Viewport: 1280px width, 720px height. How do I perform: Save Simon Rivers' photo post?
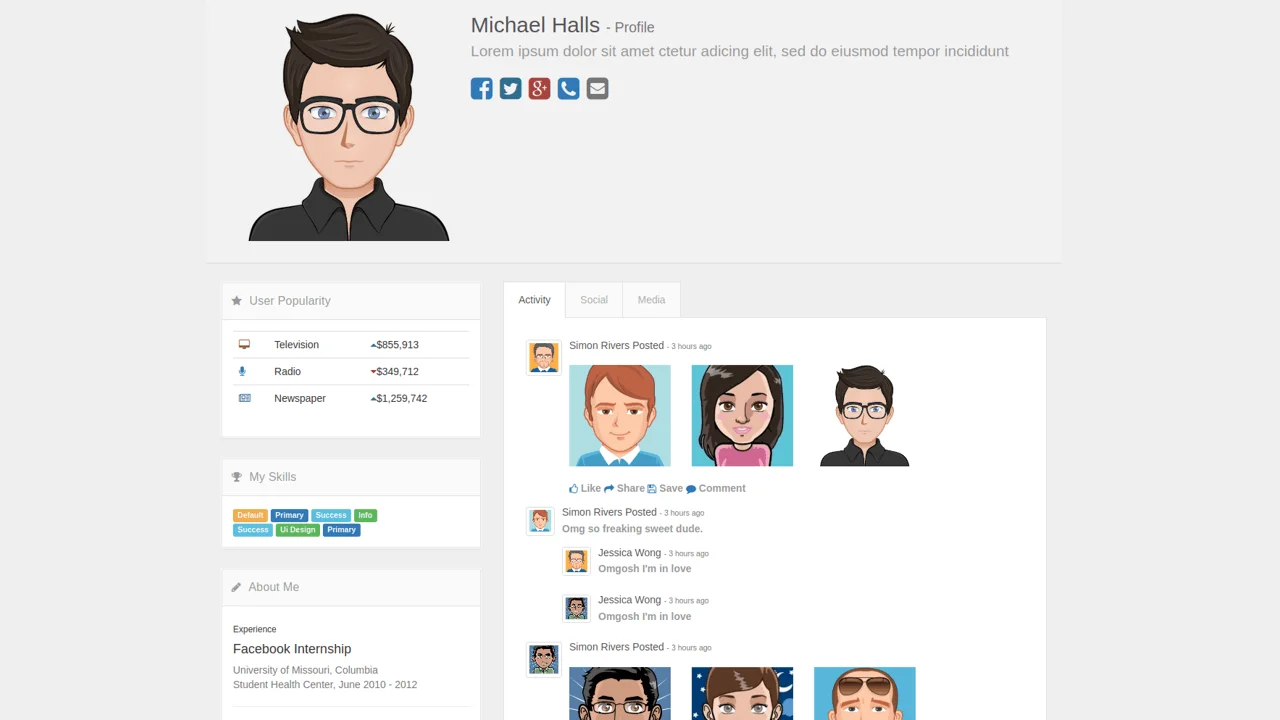[x=665, y=488]
